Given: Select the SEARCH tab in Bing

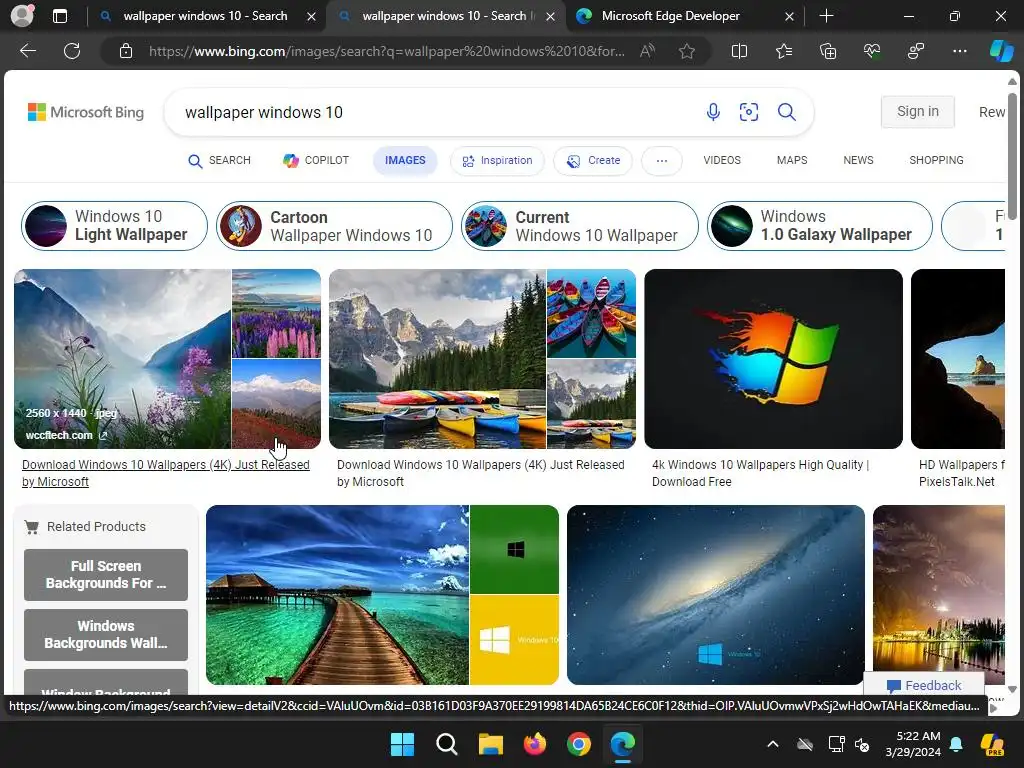Looking at the screenshot, I should point(219,161).
